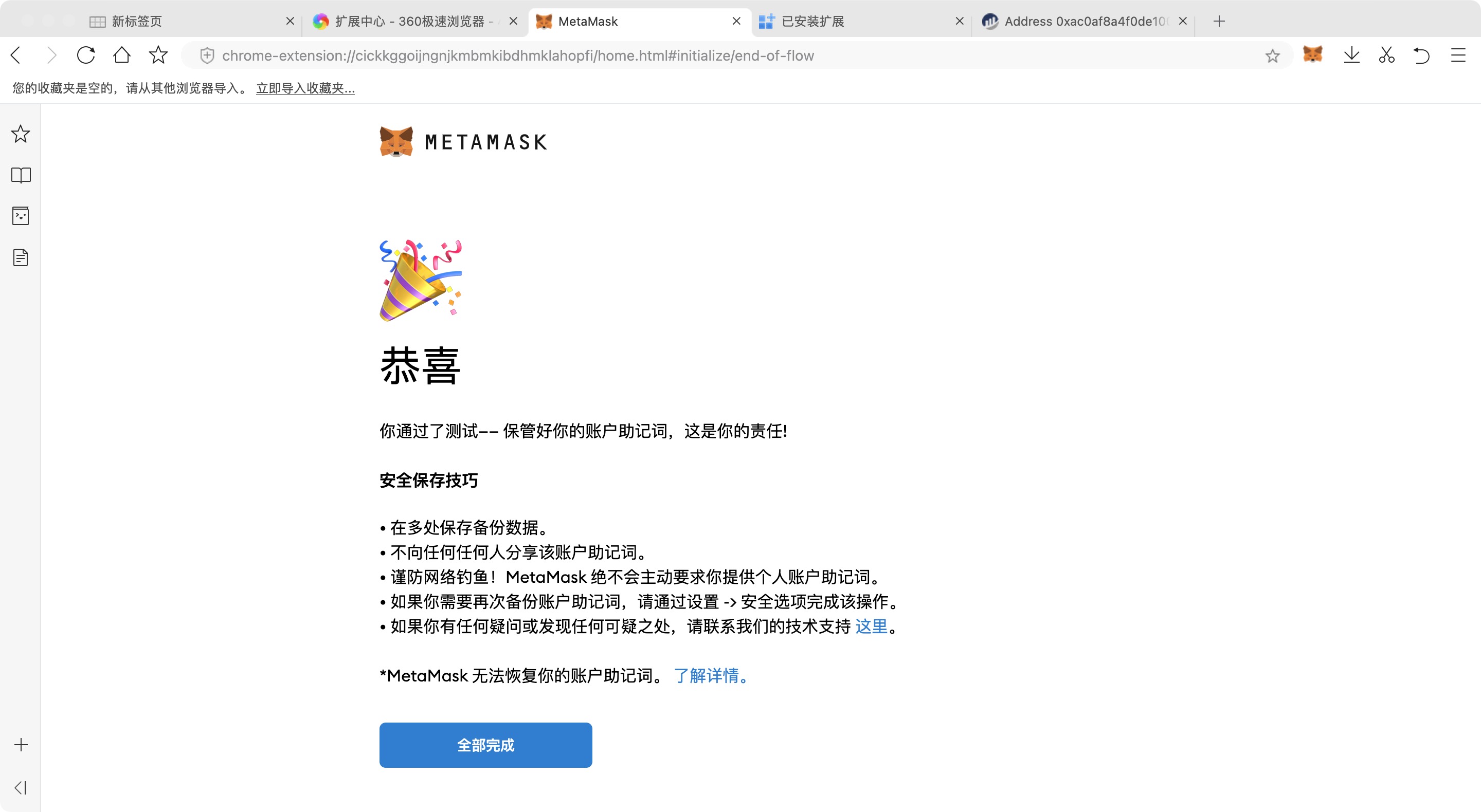Image resolution: width=1481 pixels, height=812 pixels.
Task: Click the address bar URL field
Action: coord(517,56)
